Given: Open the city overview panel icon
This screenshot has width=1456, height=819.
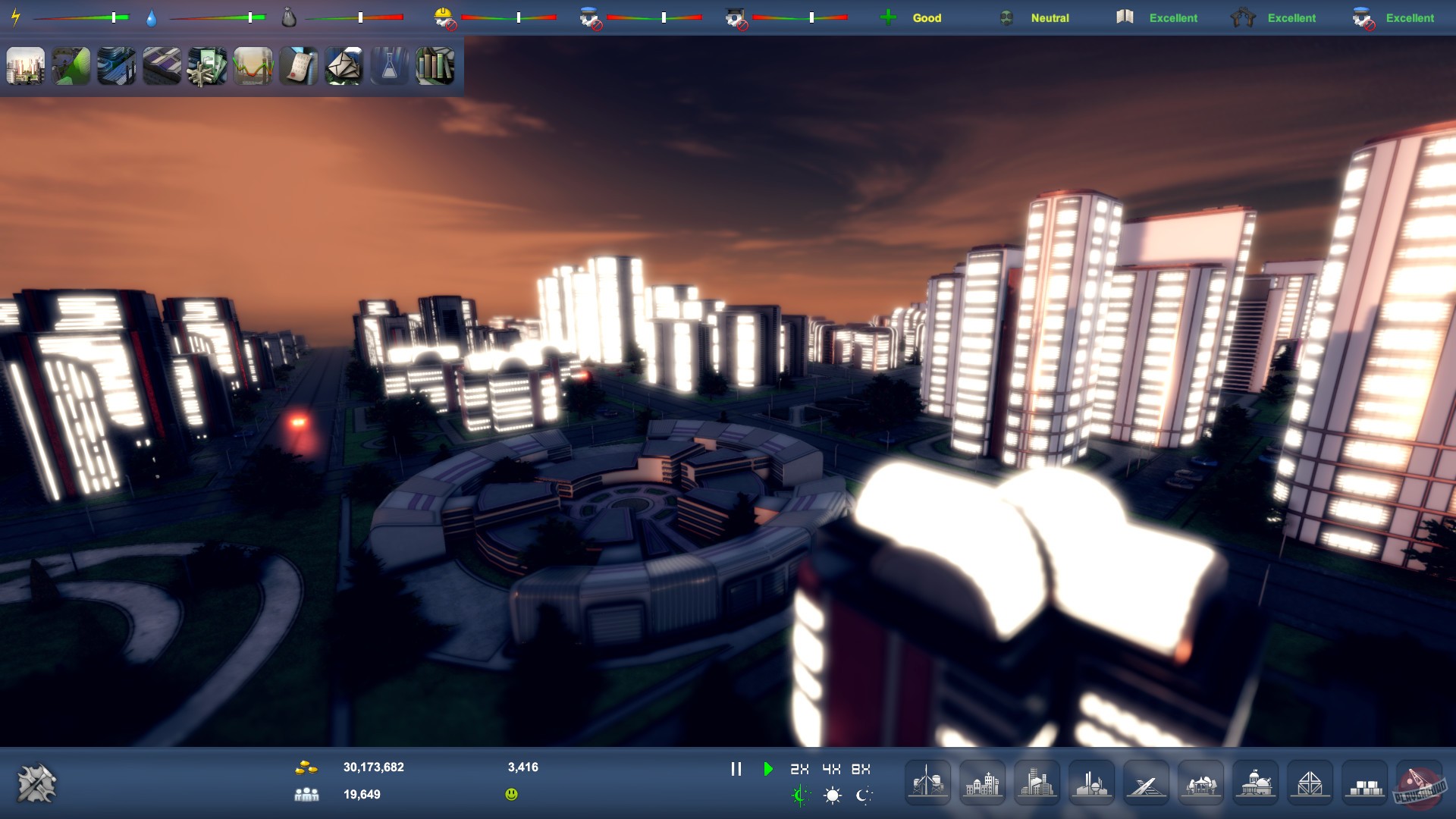Looking at the screenshot, I should [x=26, y=66].
